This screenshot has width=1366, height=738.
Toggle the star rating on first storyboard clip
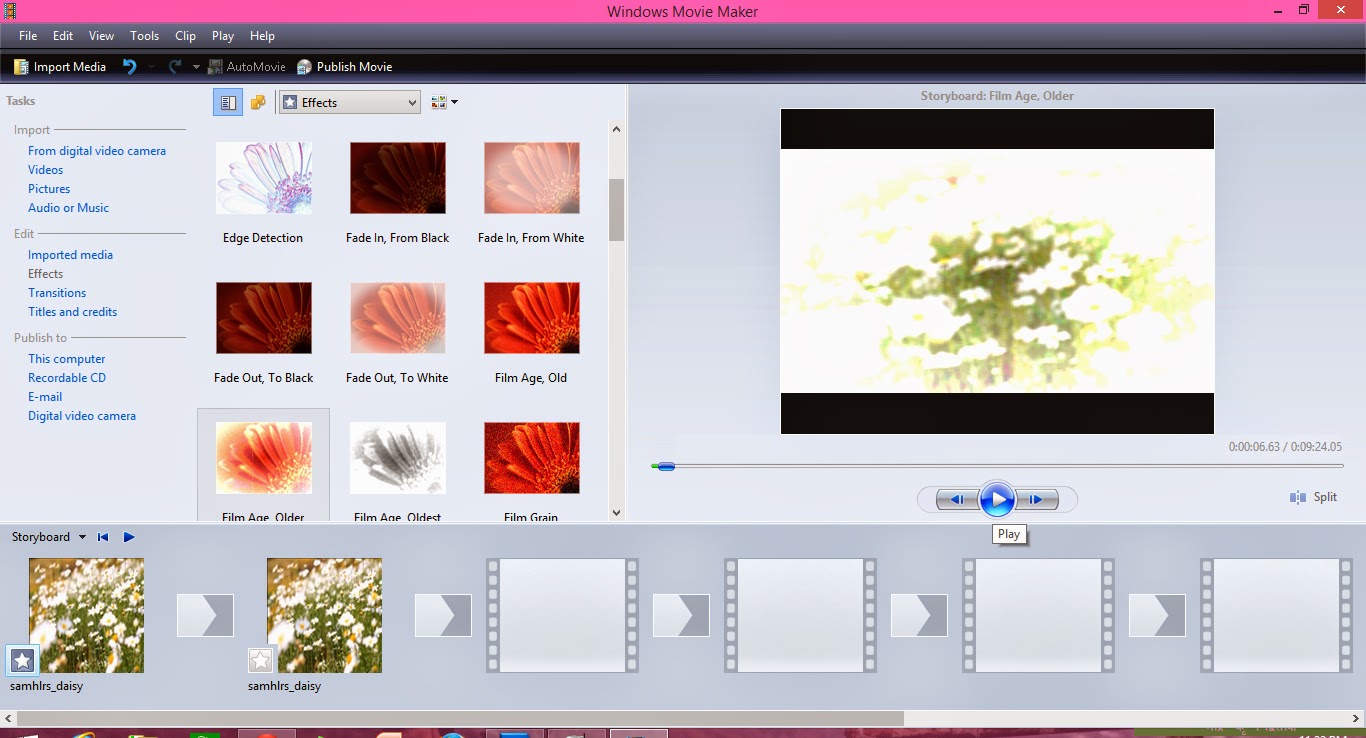tap(22, 660)
